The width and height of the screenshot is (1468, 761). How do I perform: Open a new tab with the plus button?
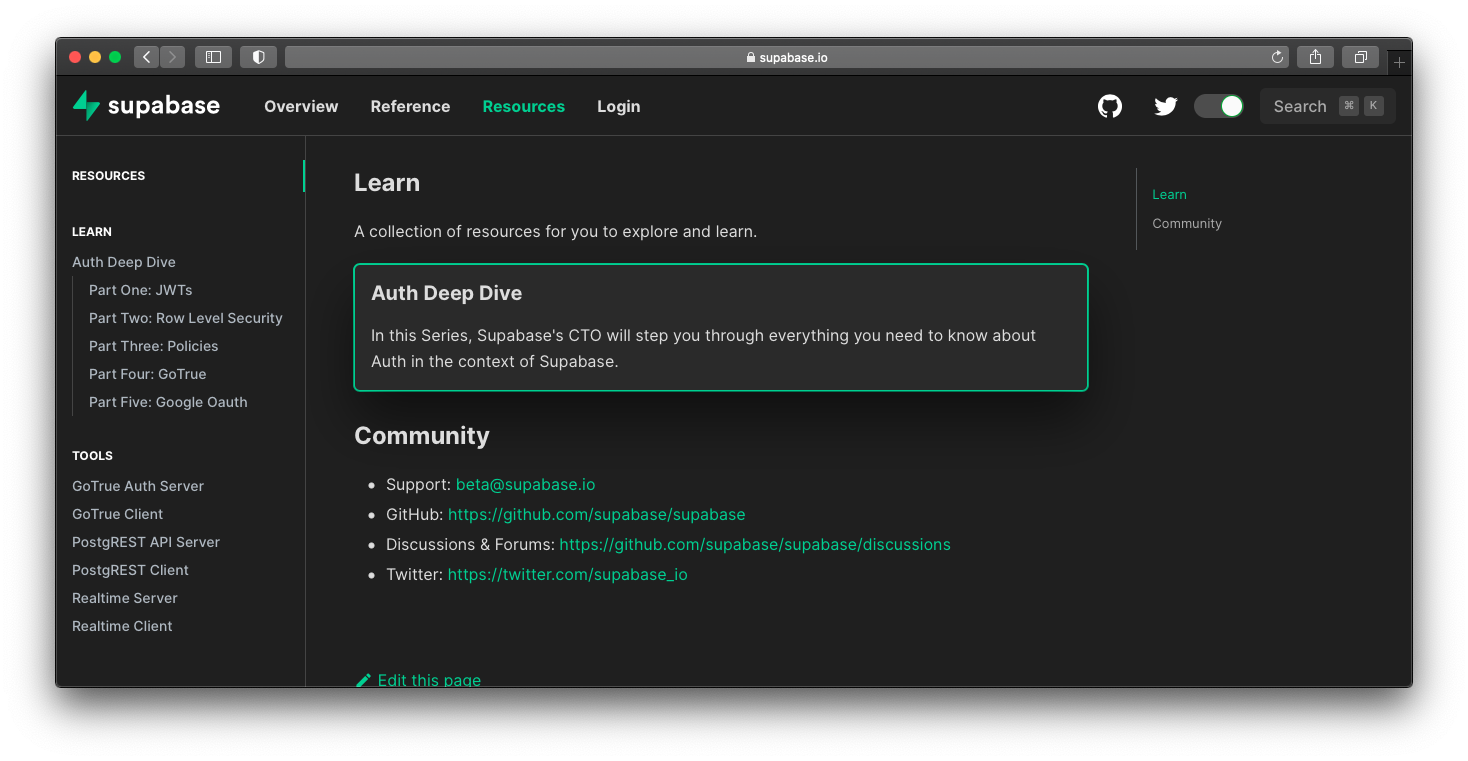pos(1399,62)
